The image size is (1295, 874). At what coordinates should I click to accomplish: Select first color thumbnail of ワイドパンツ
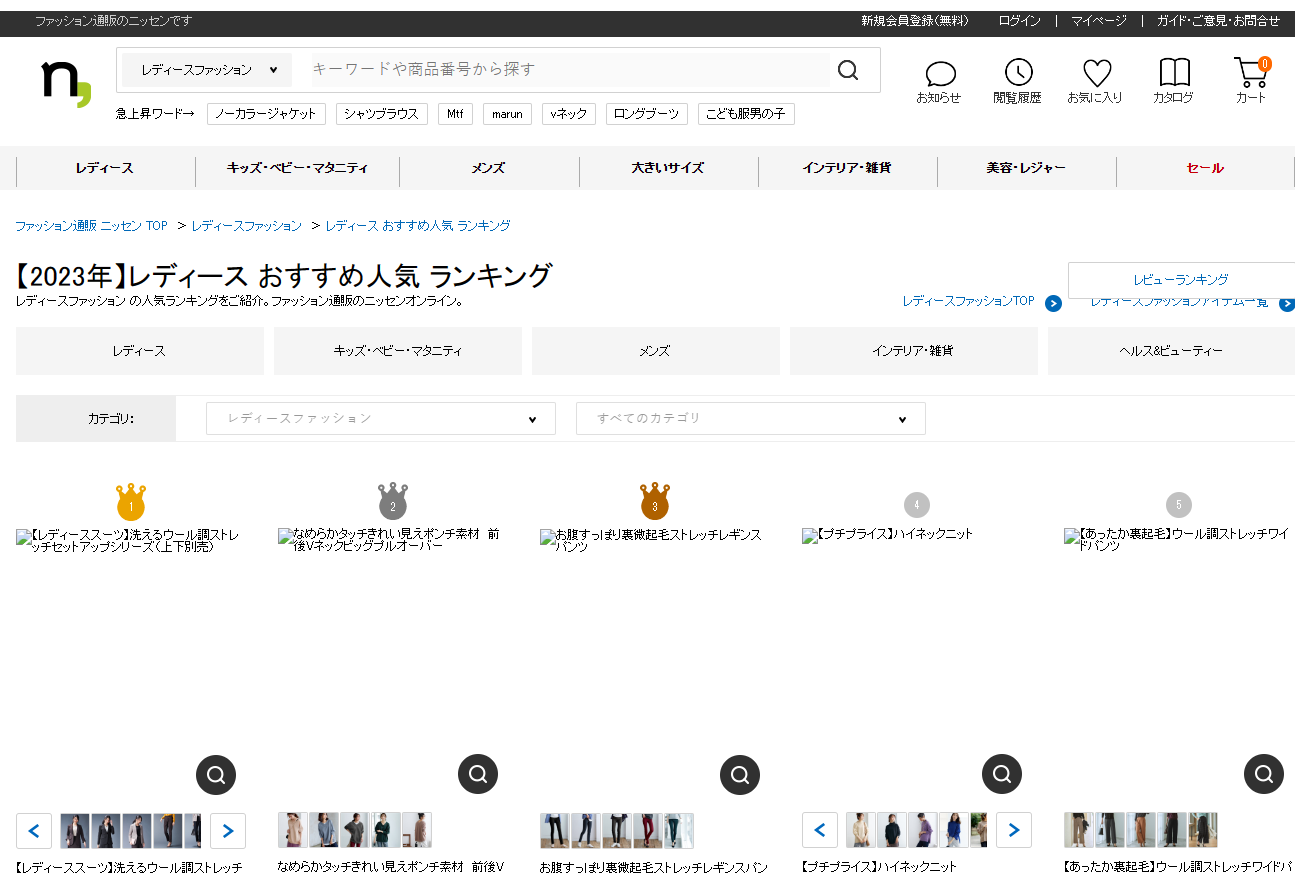tap(1078, 830)
